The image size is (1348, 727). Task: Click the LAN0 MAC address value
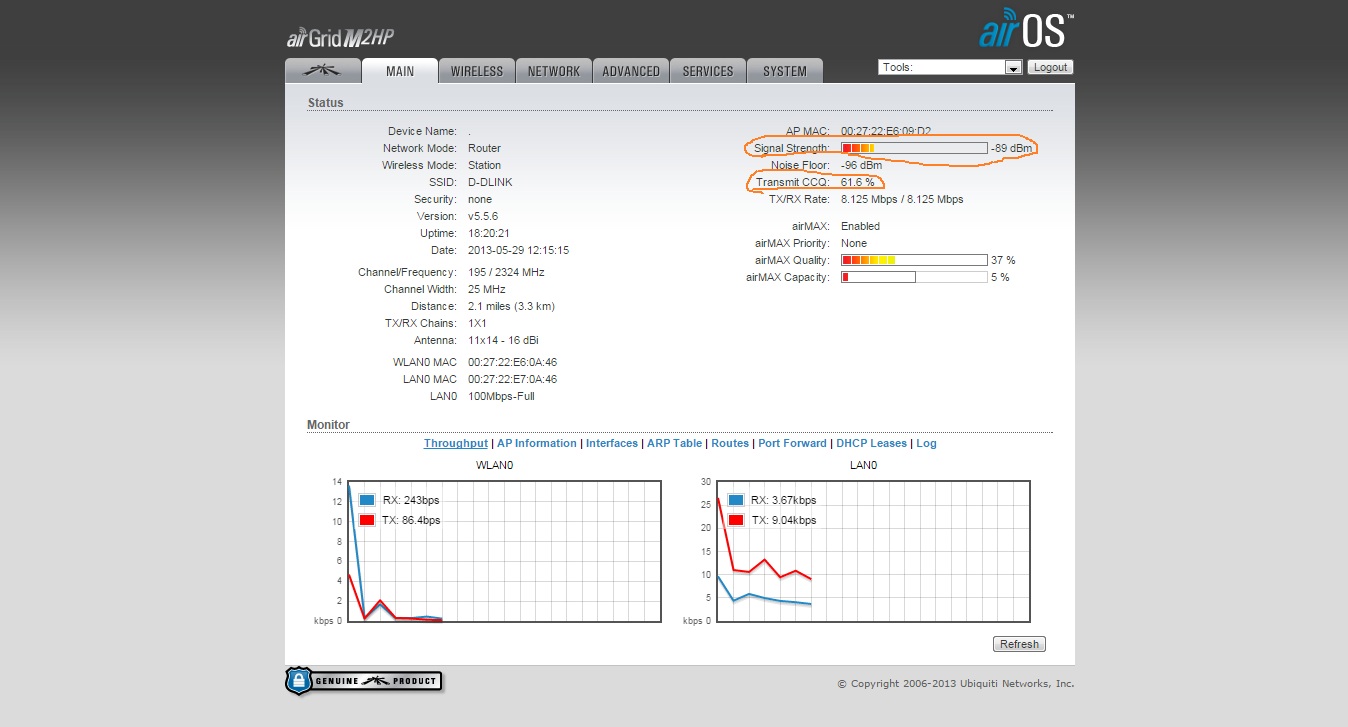click(513, 379)
